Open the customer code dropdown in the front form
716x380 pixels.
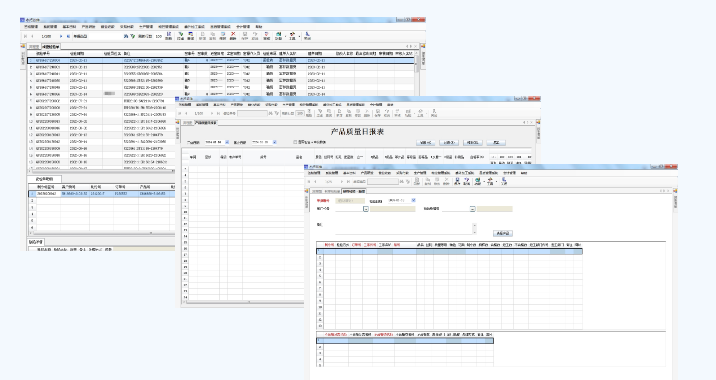[366, 209]
